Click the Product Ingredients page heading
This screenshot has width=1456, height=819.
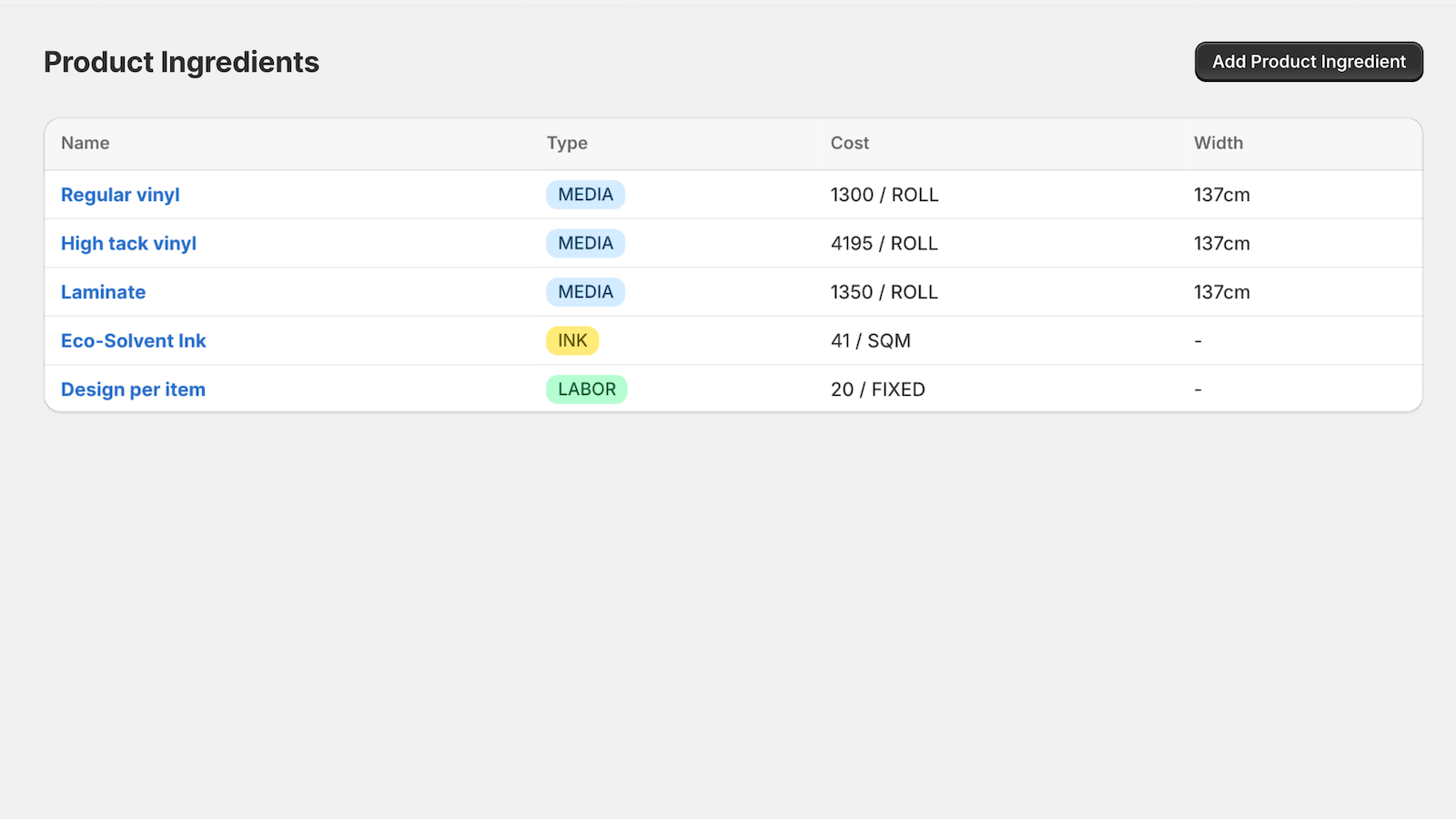coord(182,62)
